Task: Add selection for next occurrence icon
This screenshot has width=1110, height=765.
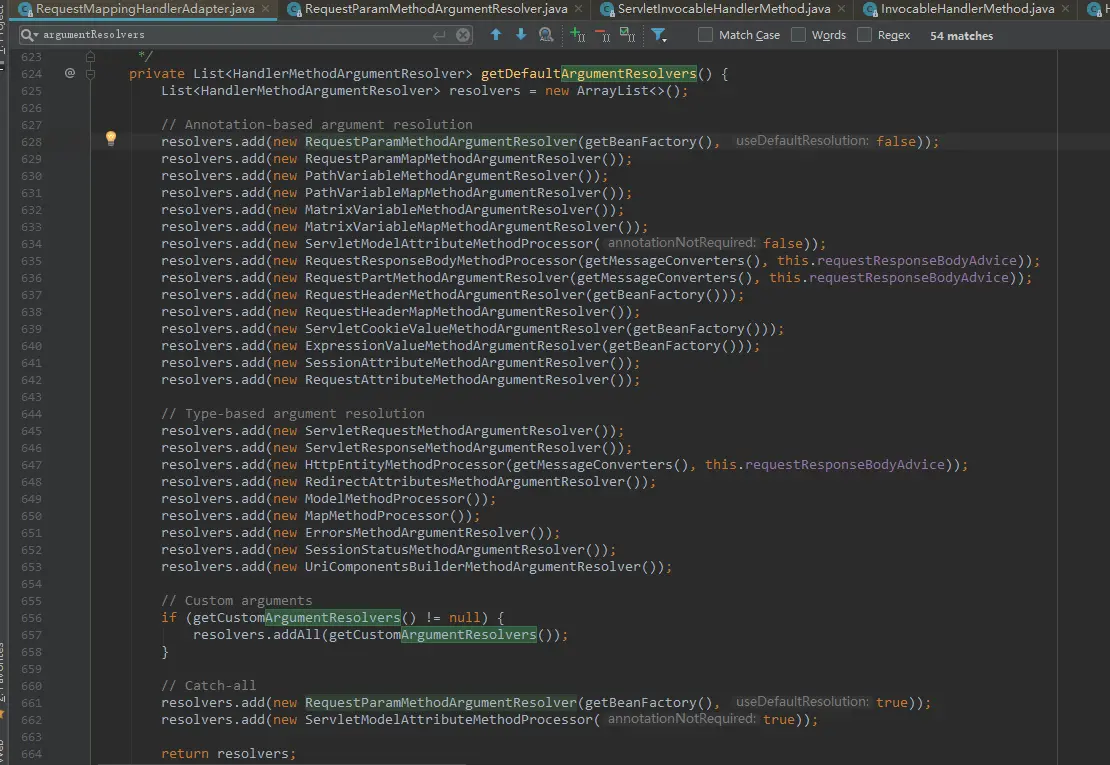Action: [577, 35]
